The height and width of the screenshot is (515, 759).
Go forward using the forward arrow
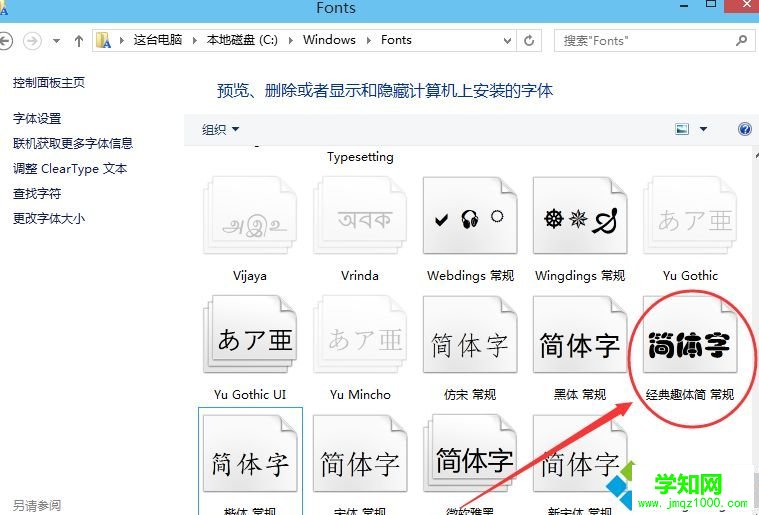pyautogui.click(x=32, y=41)
